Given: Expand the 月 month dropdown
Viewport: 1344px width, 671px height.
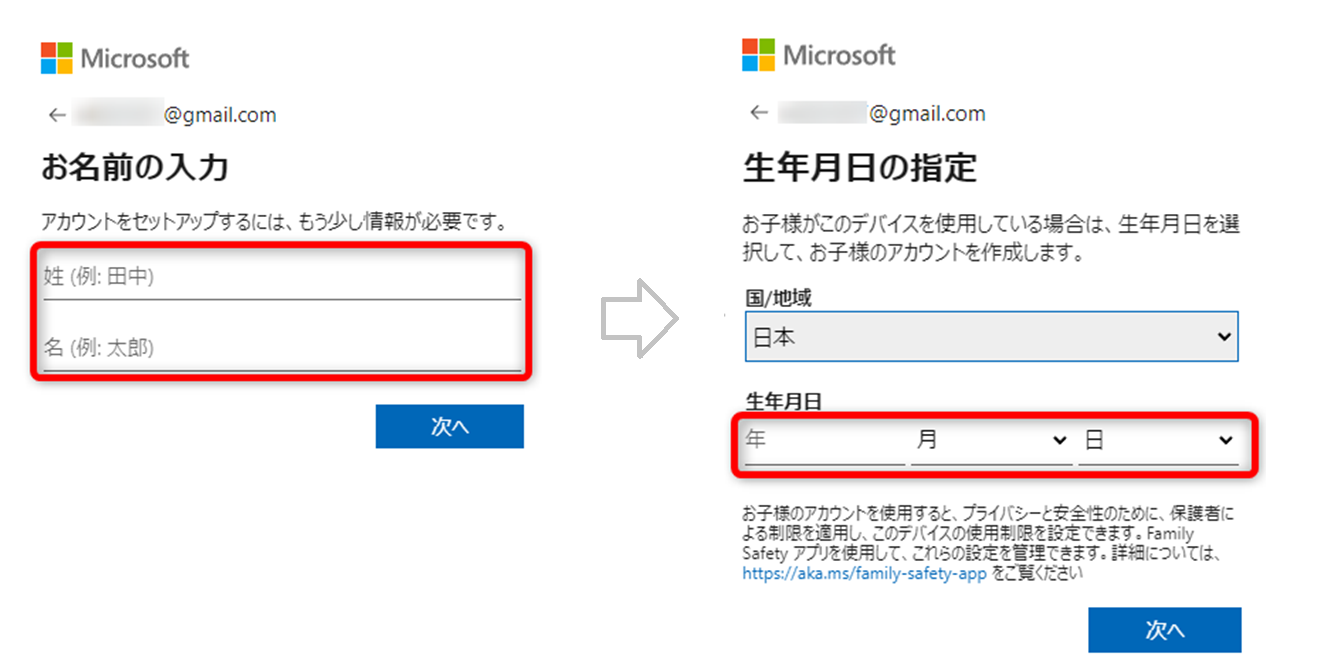Looking at the screenshot, I should pyautogui.click(x=991, y=441).
